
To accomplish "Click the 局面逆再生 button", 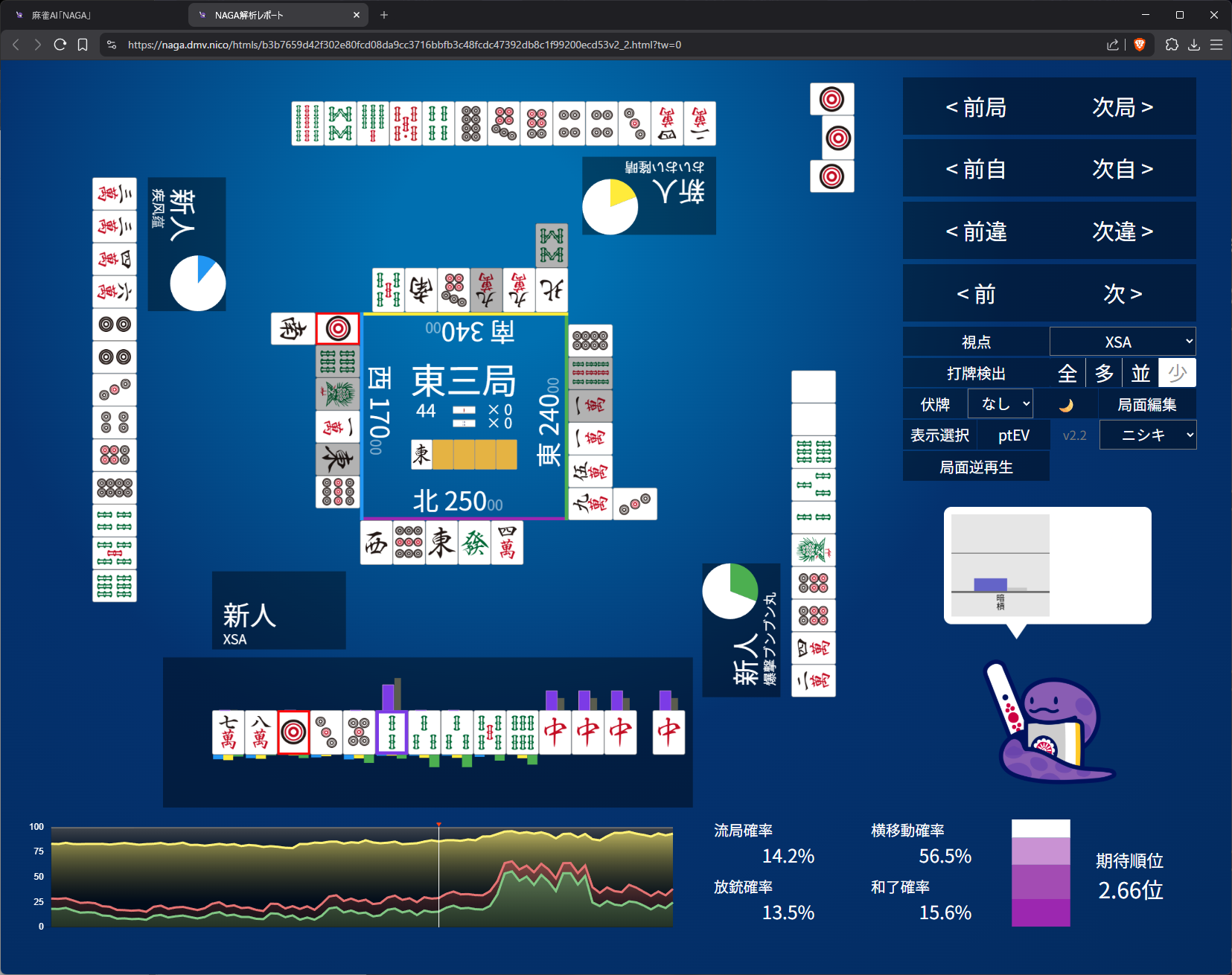I will pyautogui.click(x=976, y=467).
